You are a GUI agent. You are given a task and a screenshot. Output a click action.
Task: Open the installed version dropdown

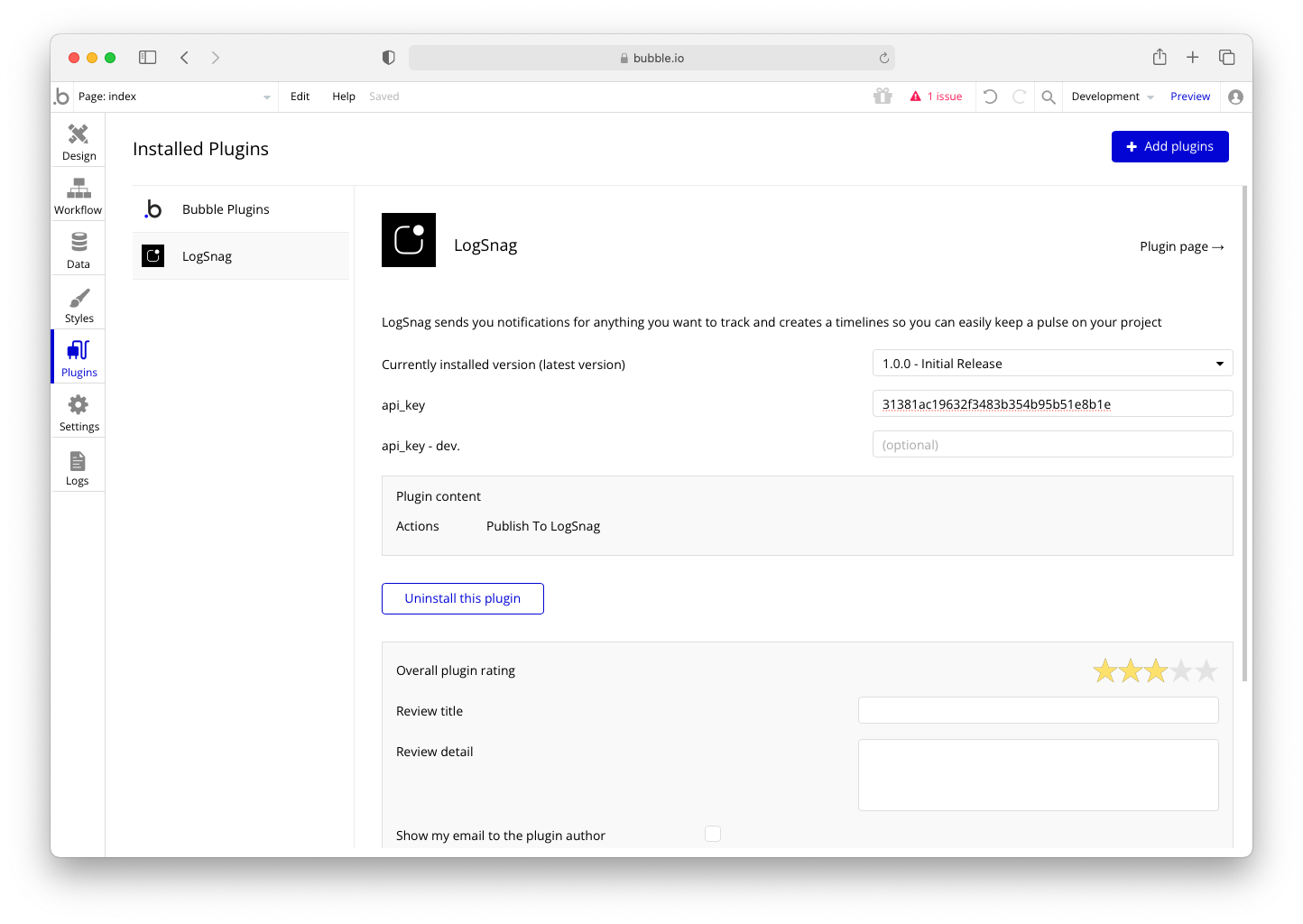(1052, 363)
